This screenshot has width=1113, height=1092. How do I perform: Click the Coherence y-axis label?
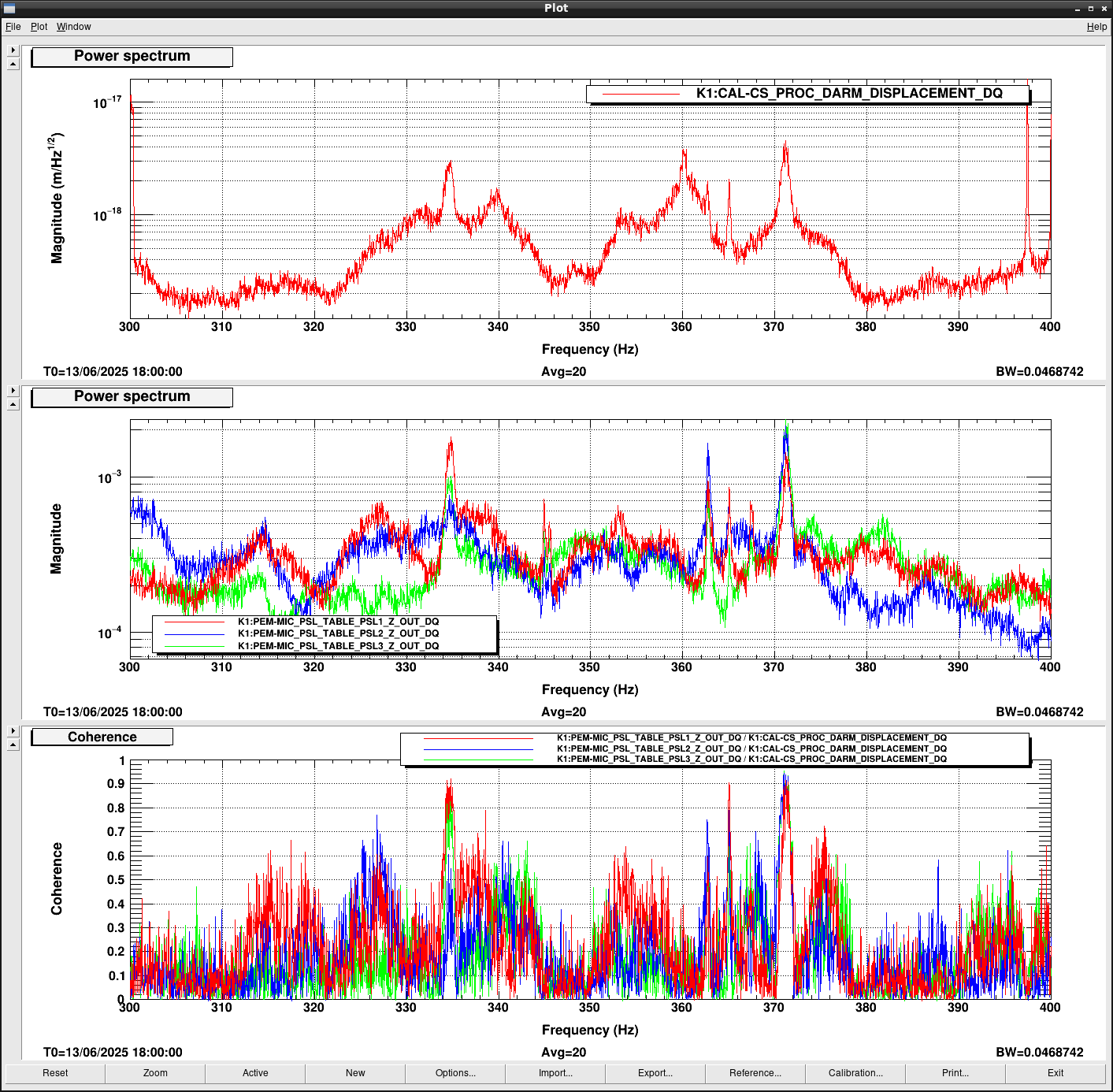point(57,879)
